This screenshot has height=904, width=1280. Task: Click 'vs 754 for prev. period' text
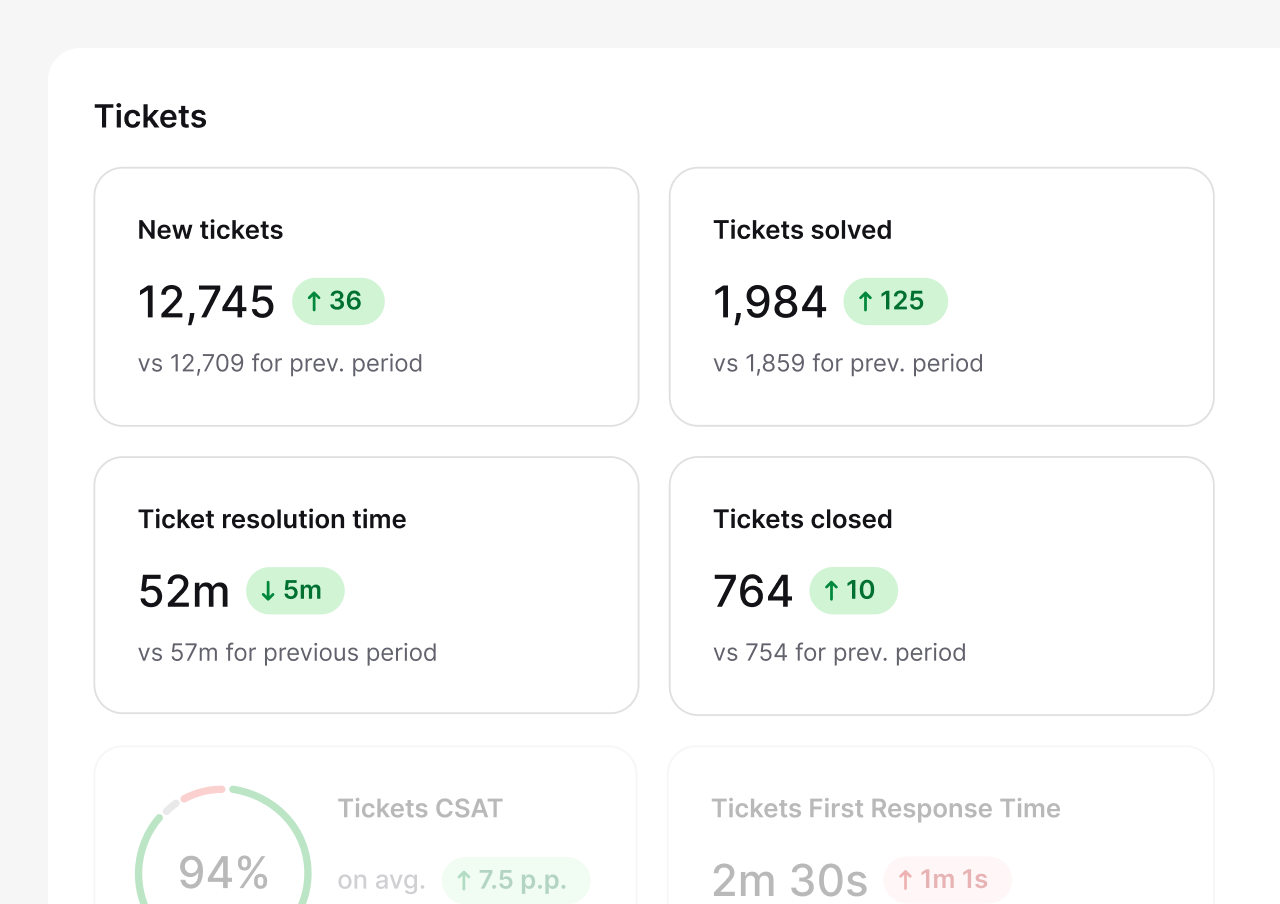pos(839,653)
